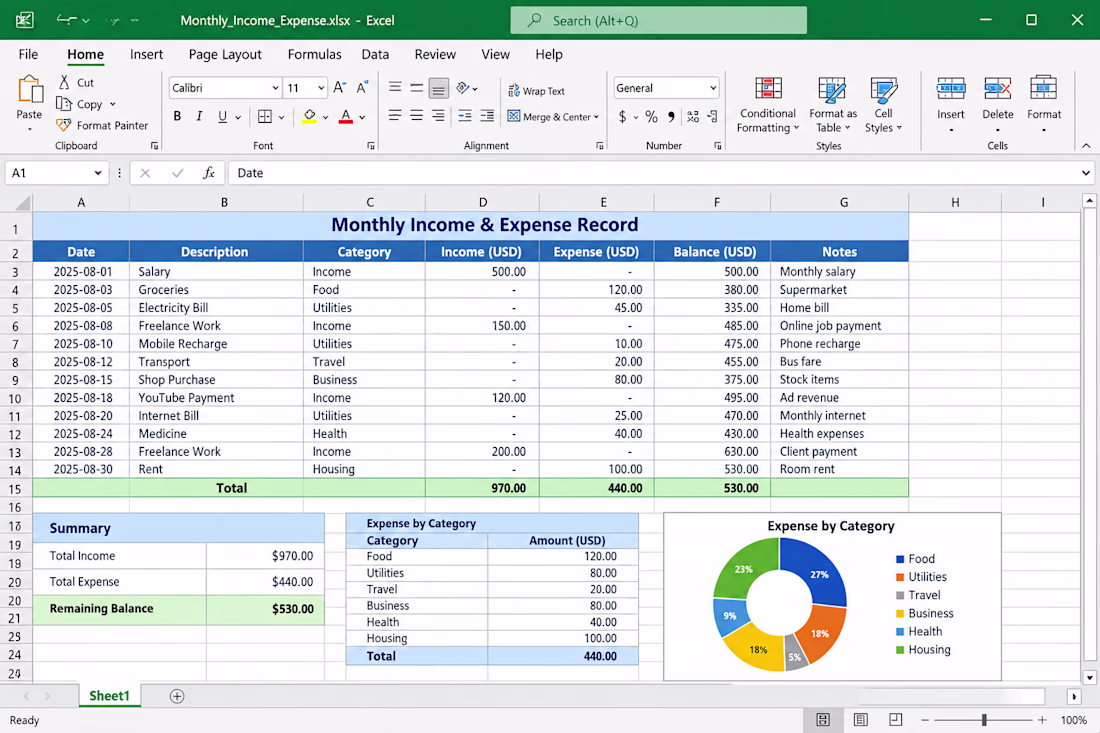This screenshot has height=733, width=1100.
Task: Apply the red Font Color A
Action: (x=346, y=116)
